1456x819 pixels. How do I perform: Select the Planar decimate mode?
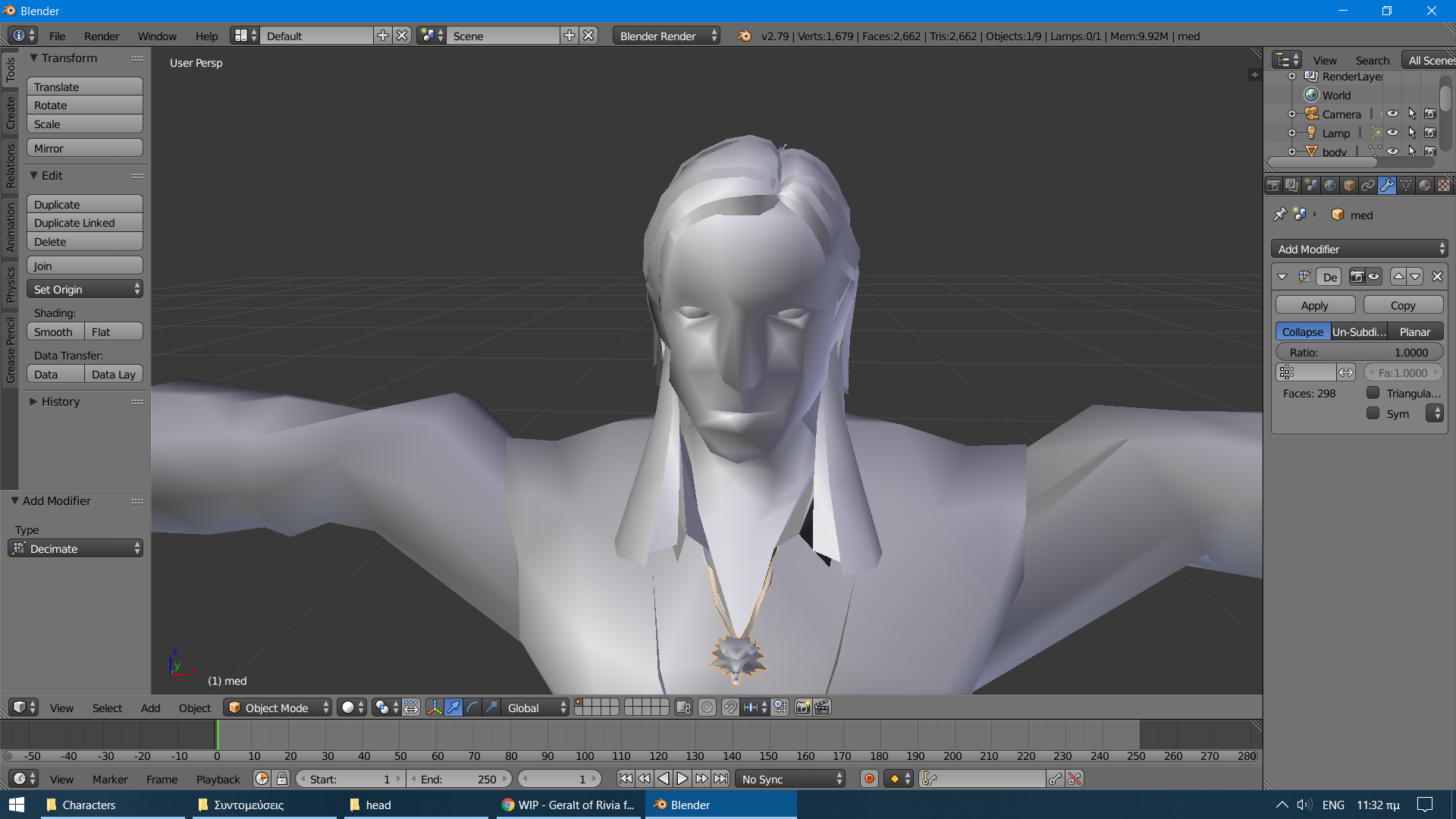1415,331
